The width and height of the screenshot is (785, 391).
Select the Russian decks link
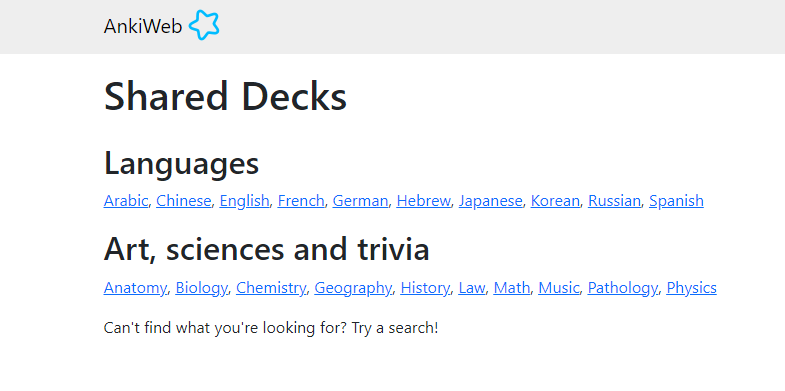(614, 201)
